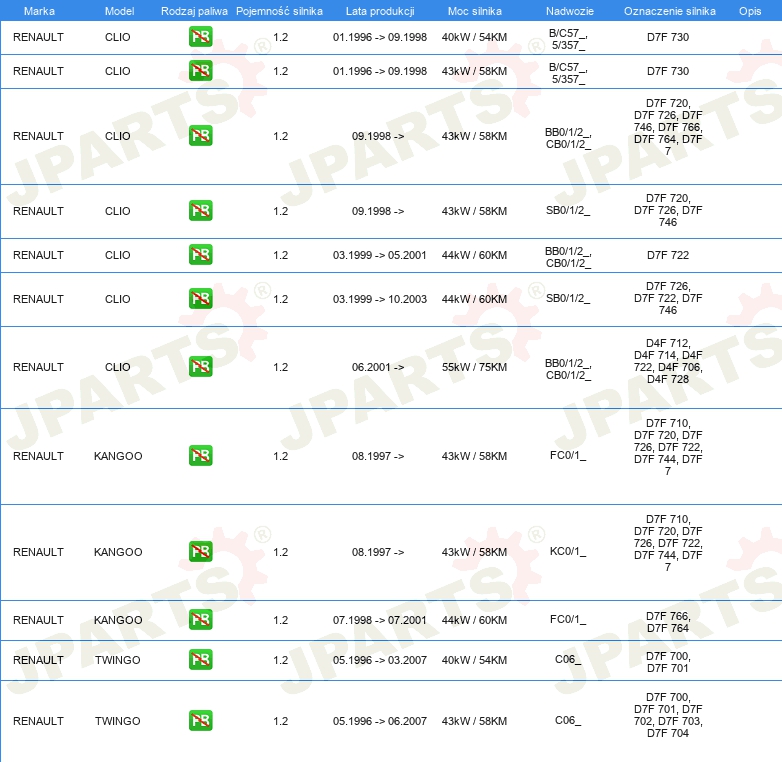
Task: Click the KANGOO model cell in KC0/1_ row
Action: [118, 553]
